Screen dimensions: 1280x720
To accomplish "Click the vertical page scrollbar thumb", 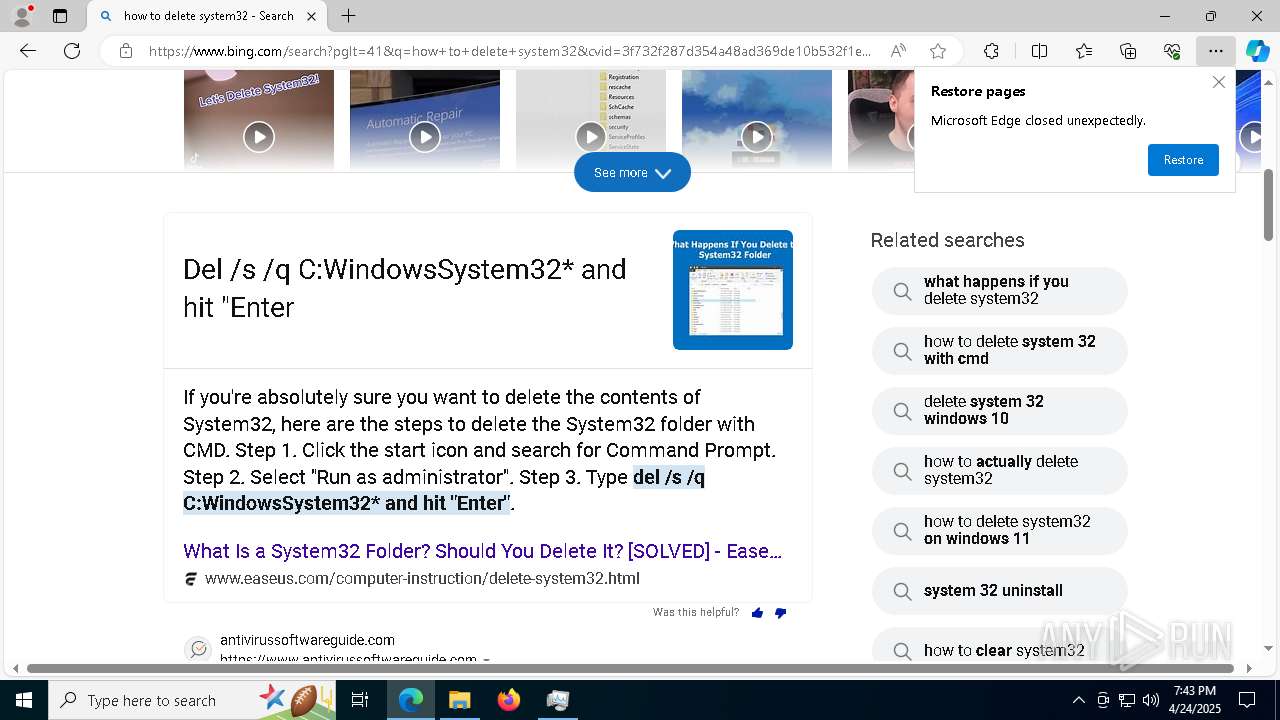I will 1268,205.
